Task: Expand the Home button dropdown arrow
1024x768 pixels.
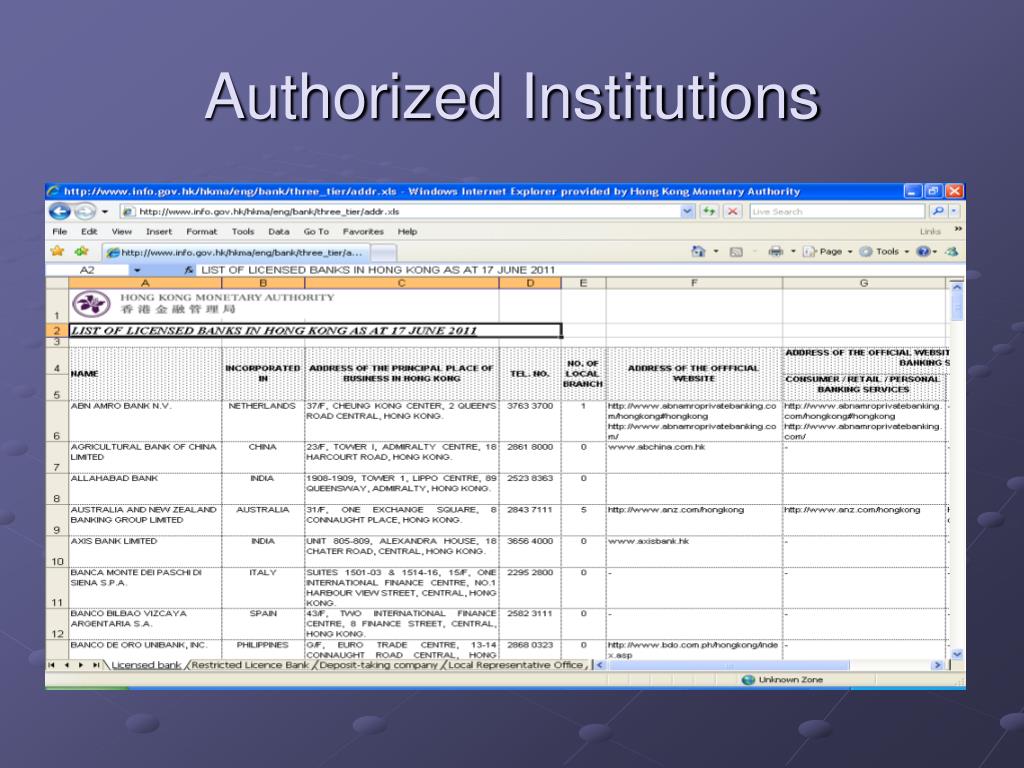Action: (716, 251)
